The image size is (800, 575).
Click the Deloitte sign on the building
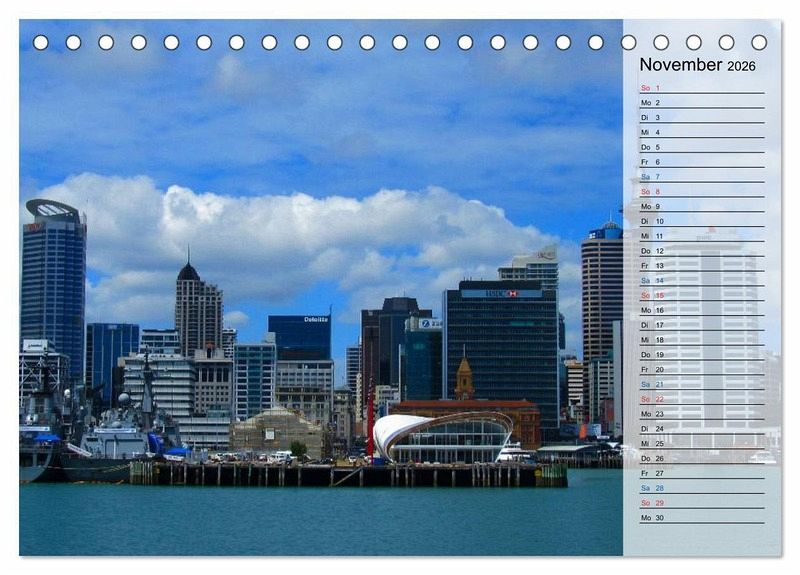(x=316, y=320)
